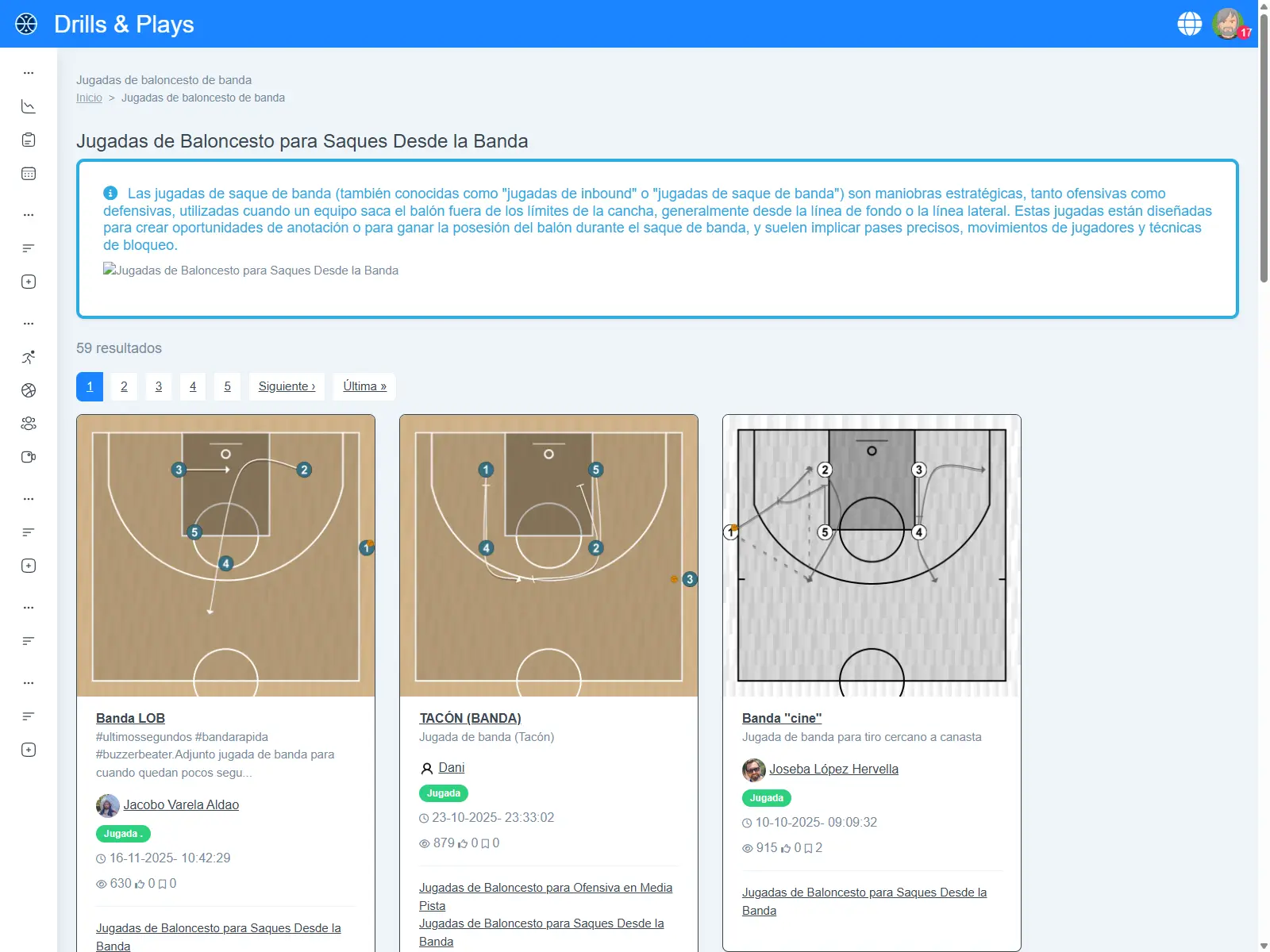
Task: Open Jugadas de Baloncesto para Ofensiva en Media Pista
Action: pyautogui.click(x=545, y=896)
